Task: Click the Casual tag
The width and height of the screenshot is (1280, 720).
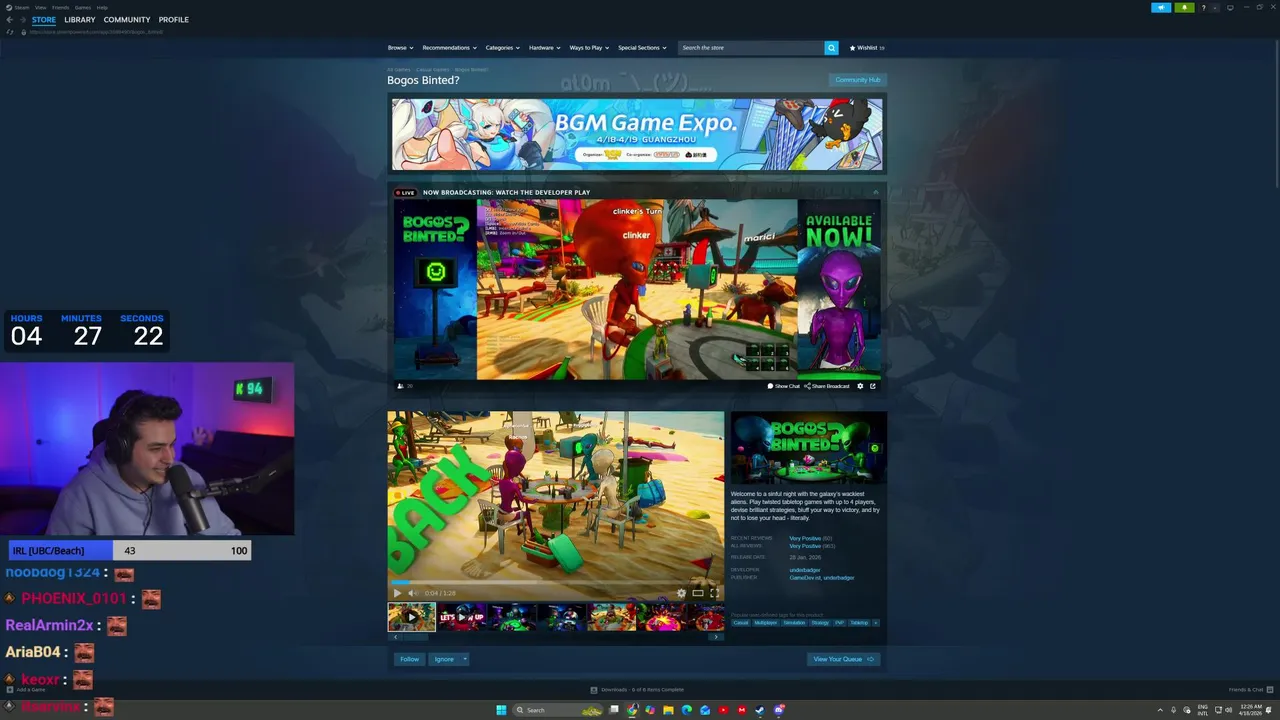Action: [741, 622]
